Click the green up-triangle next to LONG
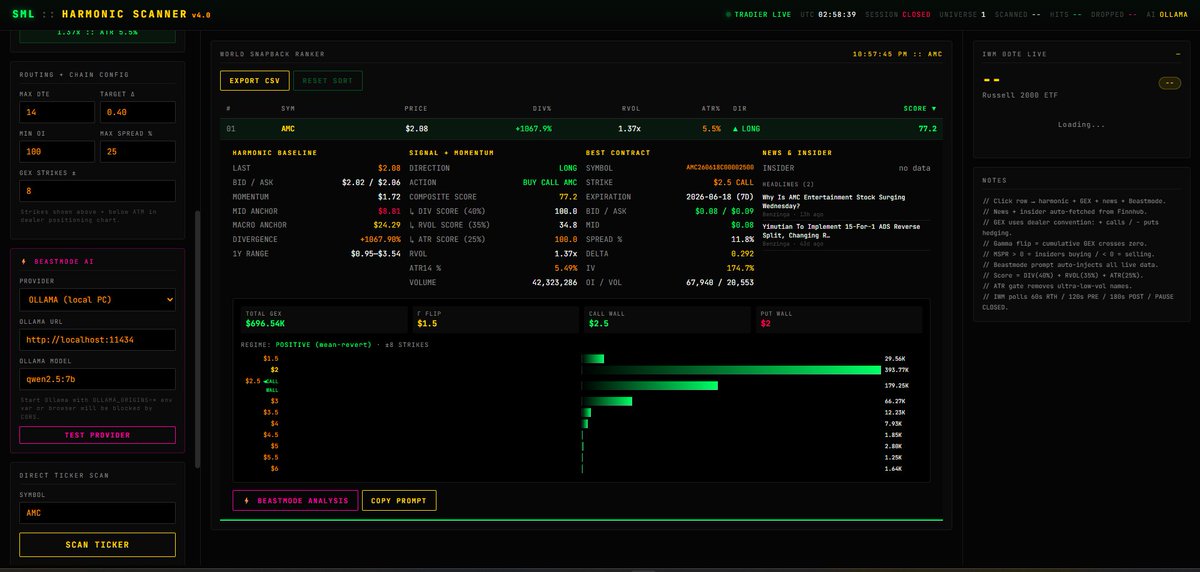1200x572 pixels. coord(736,129)
